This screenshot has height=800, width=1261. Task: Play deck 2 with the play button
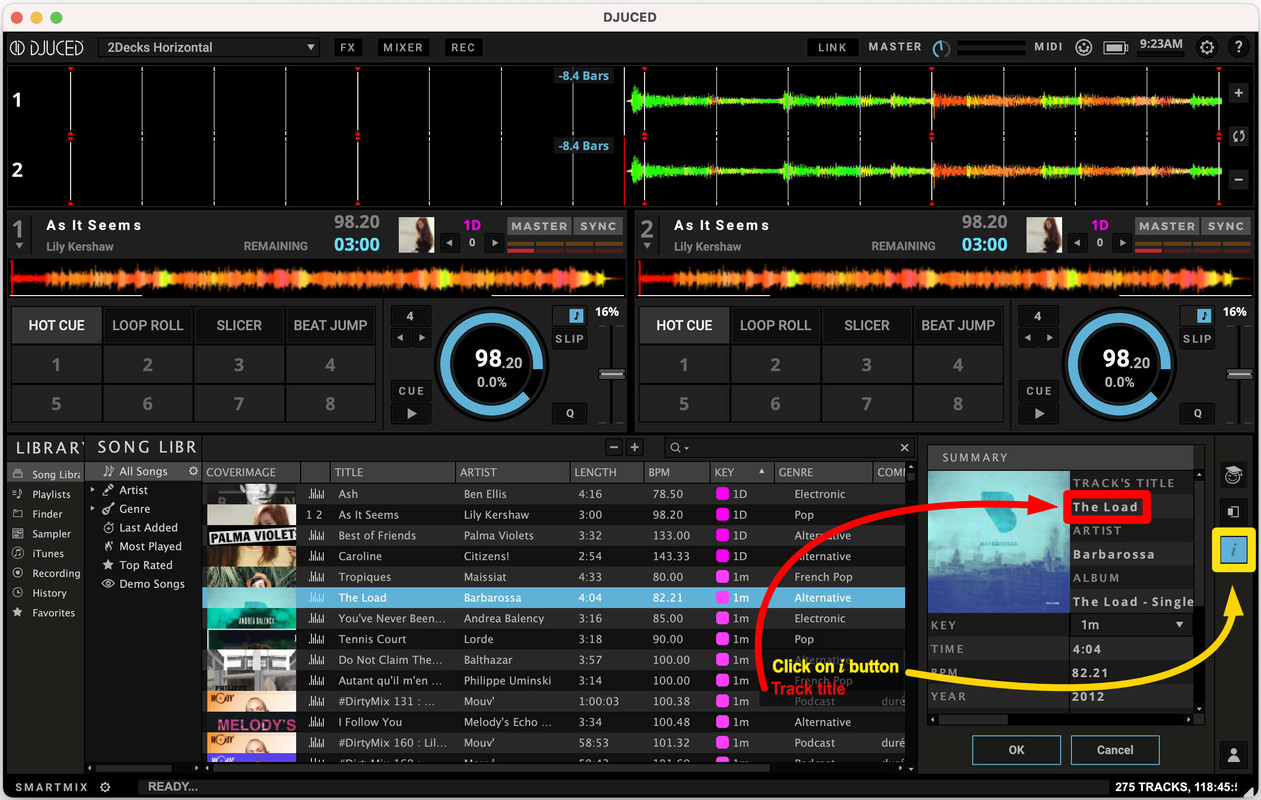pyautogui.click(x=1039, y=413)
